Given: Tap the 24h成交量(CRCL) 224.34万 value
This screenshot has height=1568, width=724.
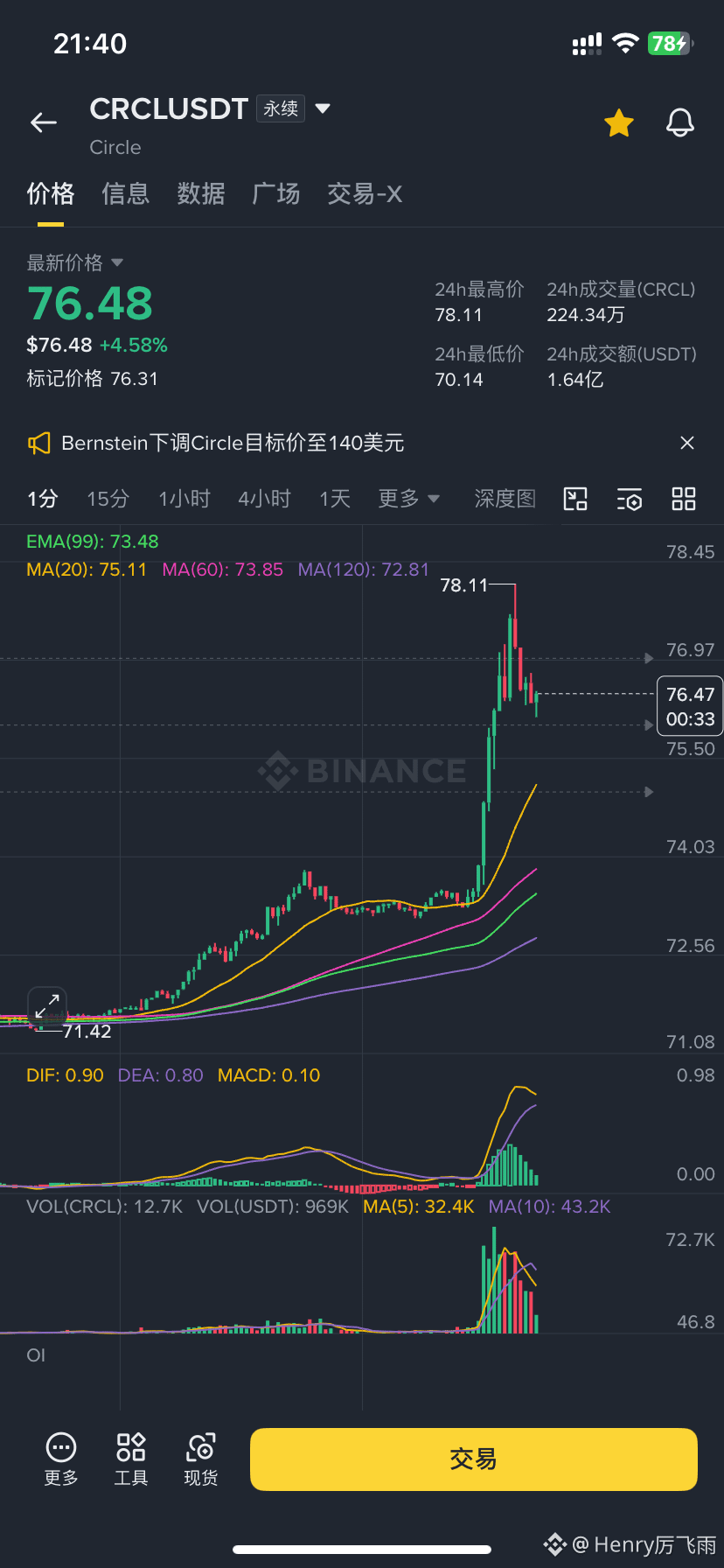Looking at the screenshot, I should click(x=586, y=315).
